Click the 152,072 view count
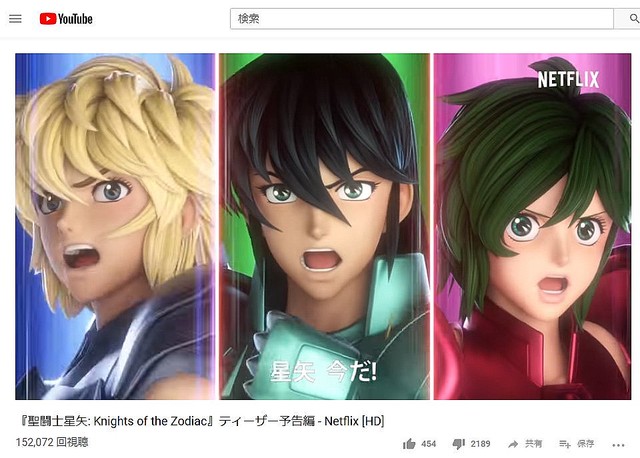Screen dimensions: 640x458 click(x=52, y=442)
